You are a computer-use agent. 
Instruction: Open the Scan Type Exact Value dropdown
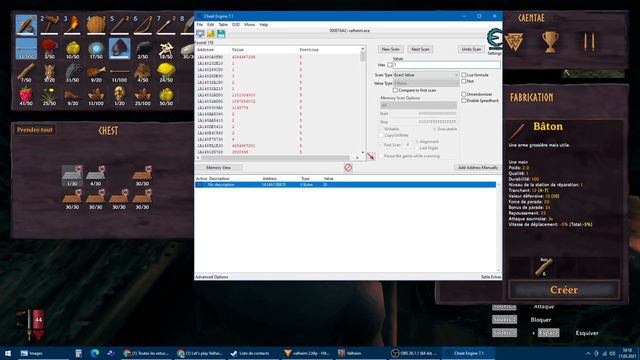[x=426, y=75]
